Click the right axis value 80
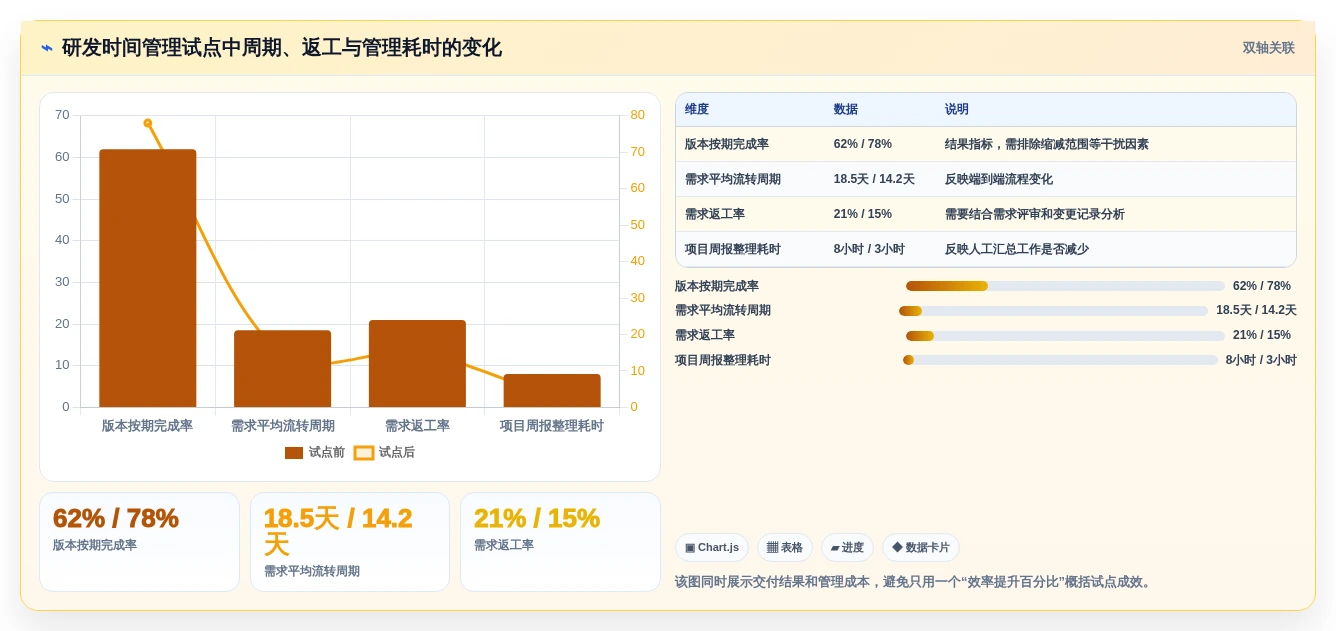 [x=637, y=115]
